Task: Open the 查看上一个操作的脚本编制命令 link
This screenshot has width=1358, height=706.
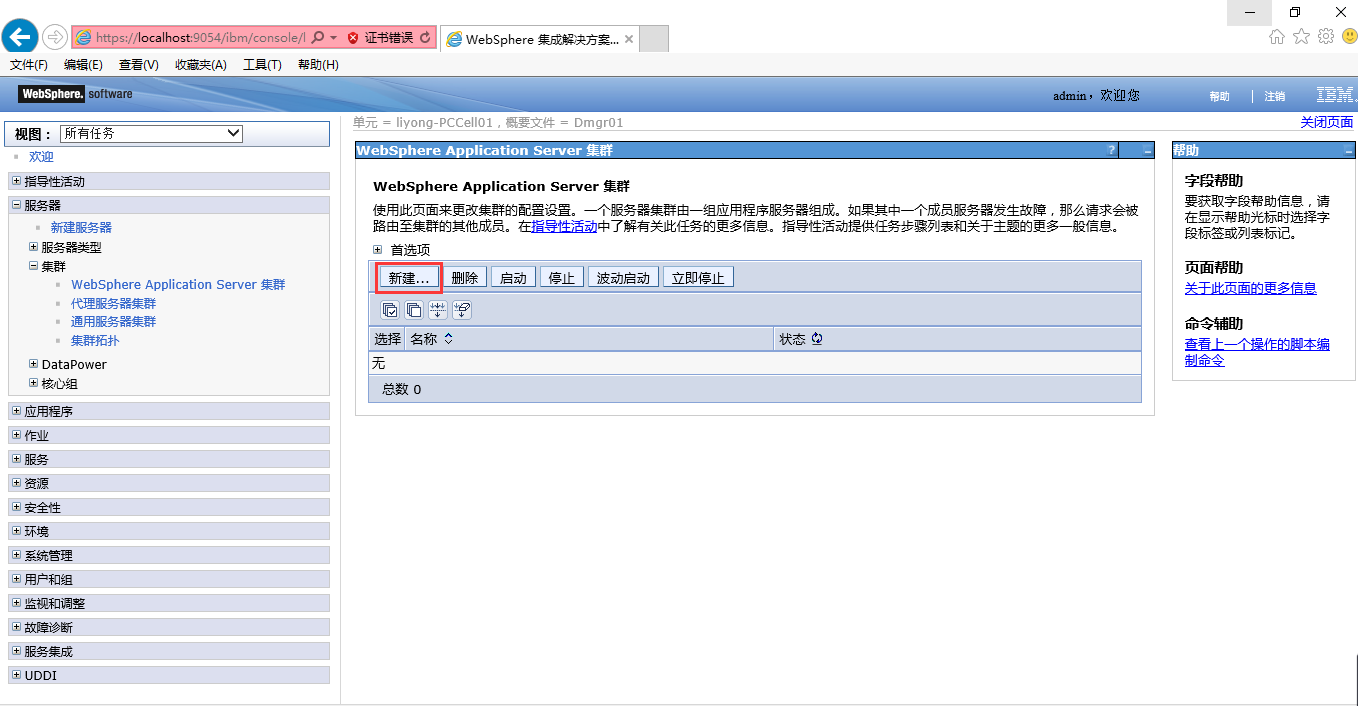Action: (1257, 352)
